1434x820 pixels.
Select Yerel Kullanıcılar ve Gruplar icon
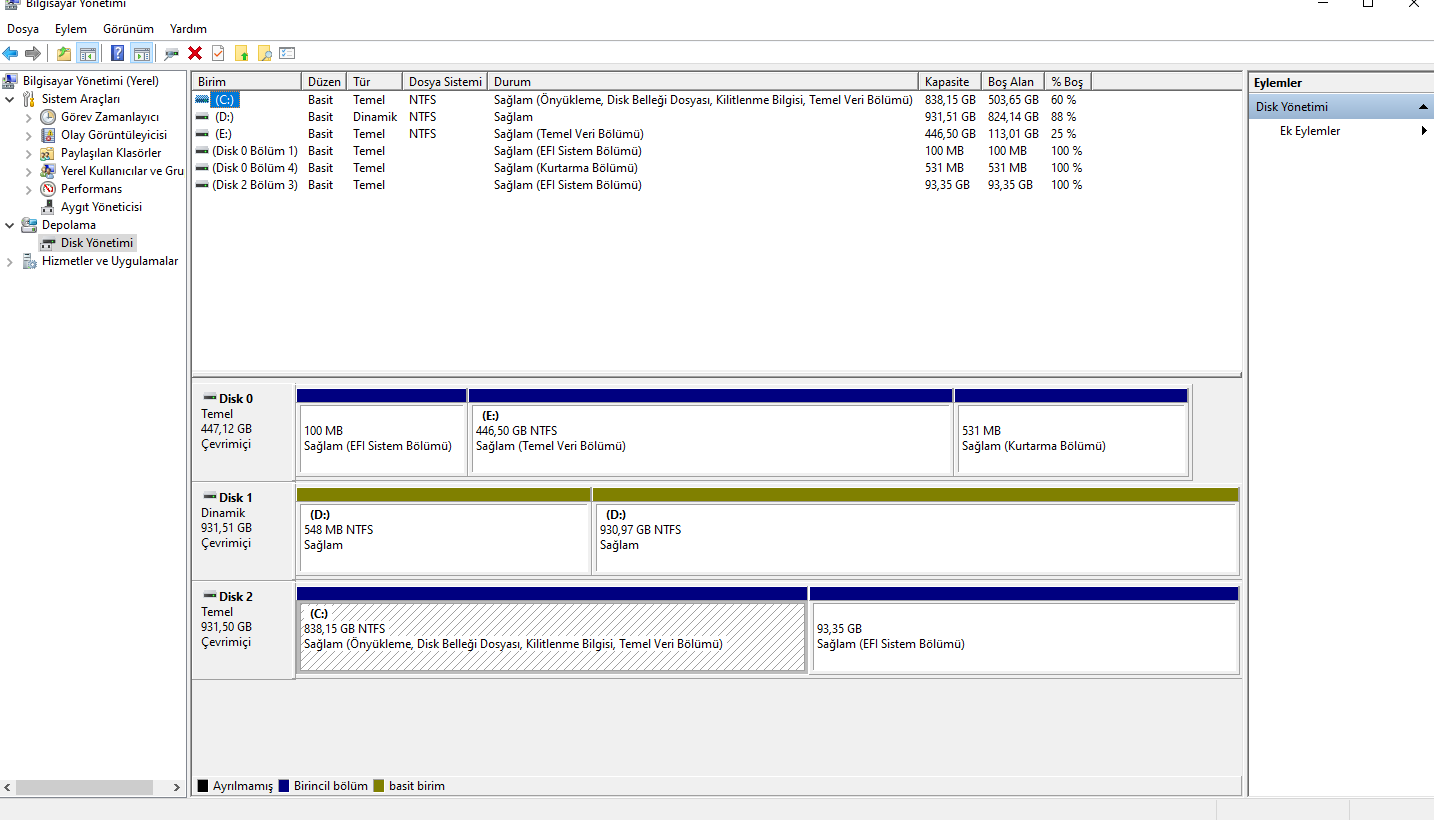pos(48,171)
